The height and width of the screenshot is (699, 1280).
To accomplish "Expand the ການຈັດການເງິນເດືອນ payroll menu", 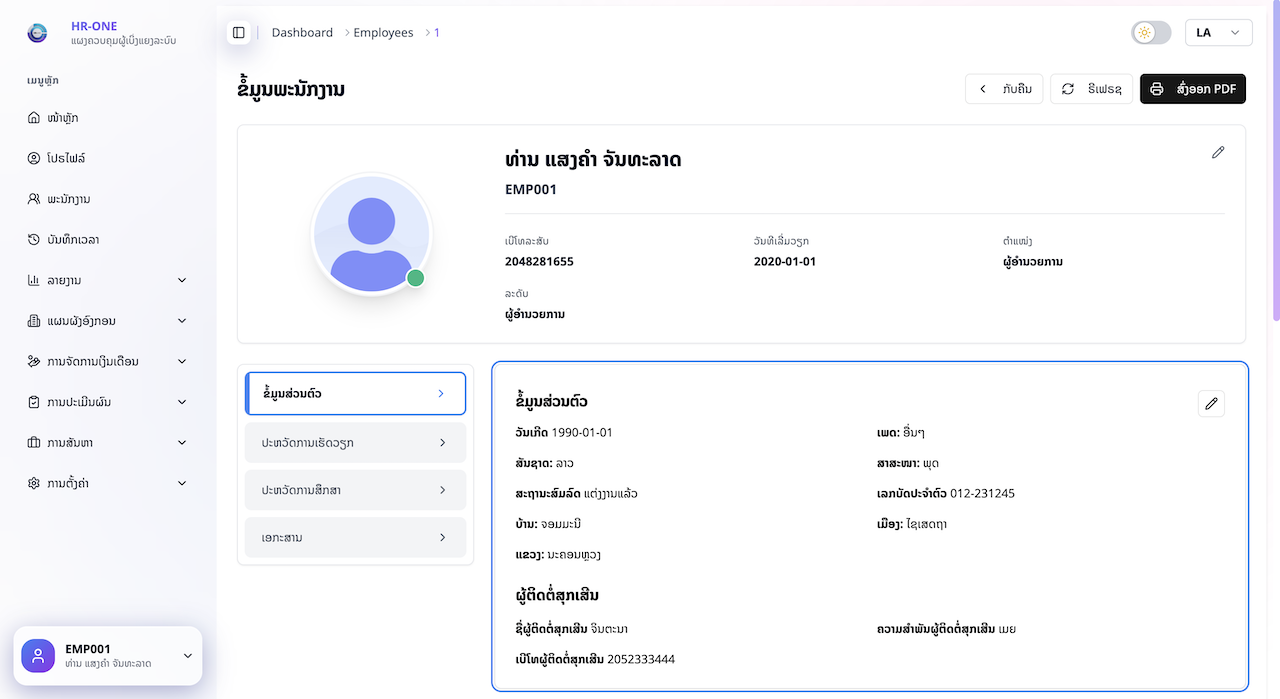I will tap(106, 361).
